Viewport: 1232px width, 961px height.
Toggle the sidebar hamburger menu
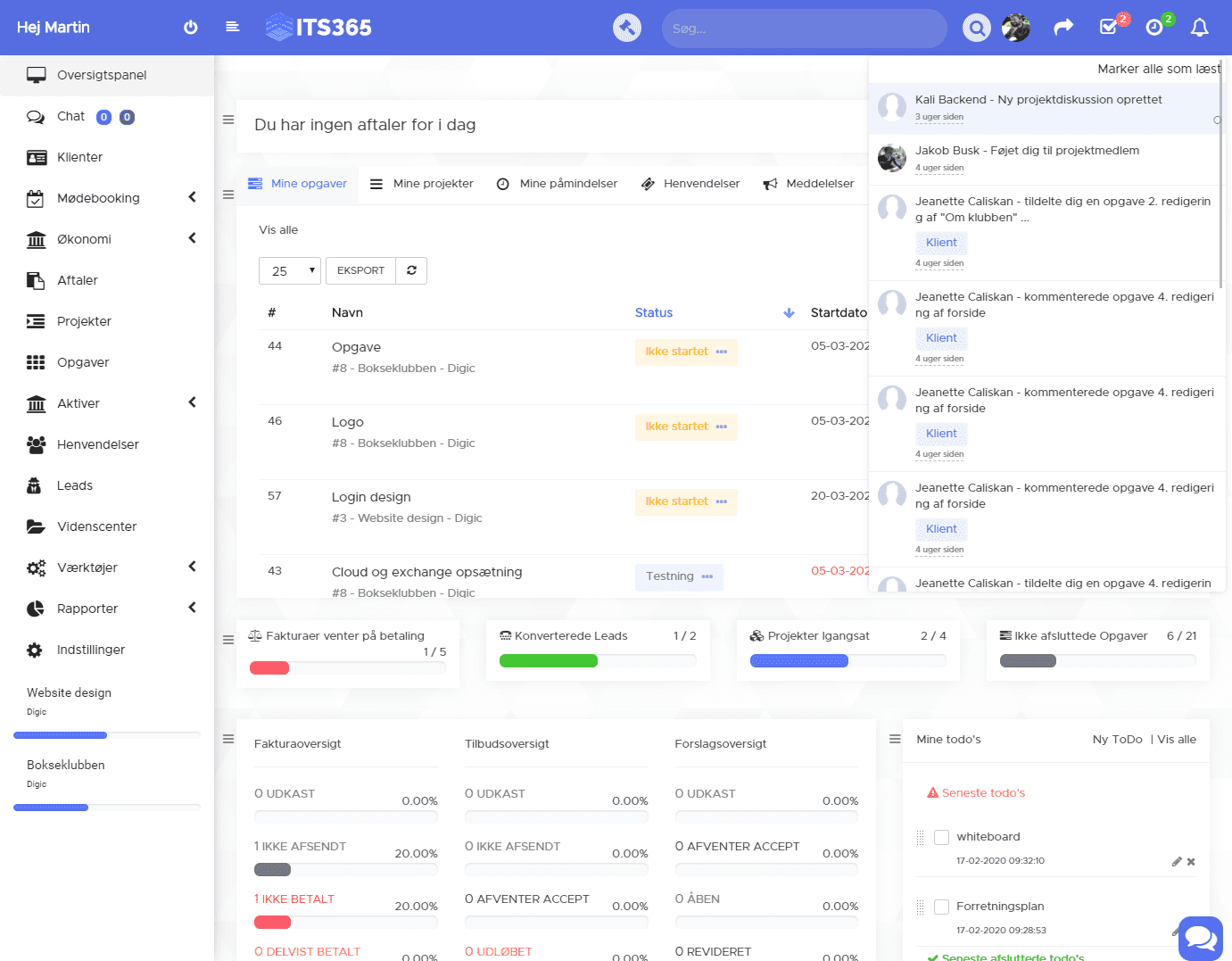pyautogui.click(x=232, y=27)
